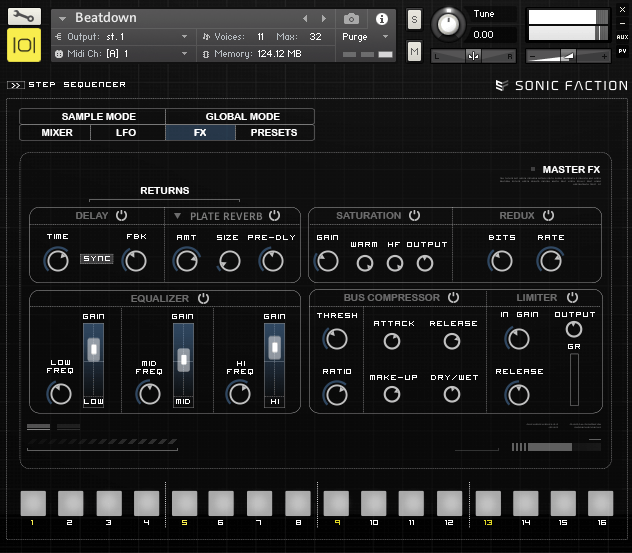Switch to the Presets tab
Image resolution: width=632 pixels, height=553 pixels.
pyautogui.click(x=274, y=132)
